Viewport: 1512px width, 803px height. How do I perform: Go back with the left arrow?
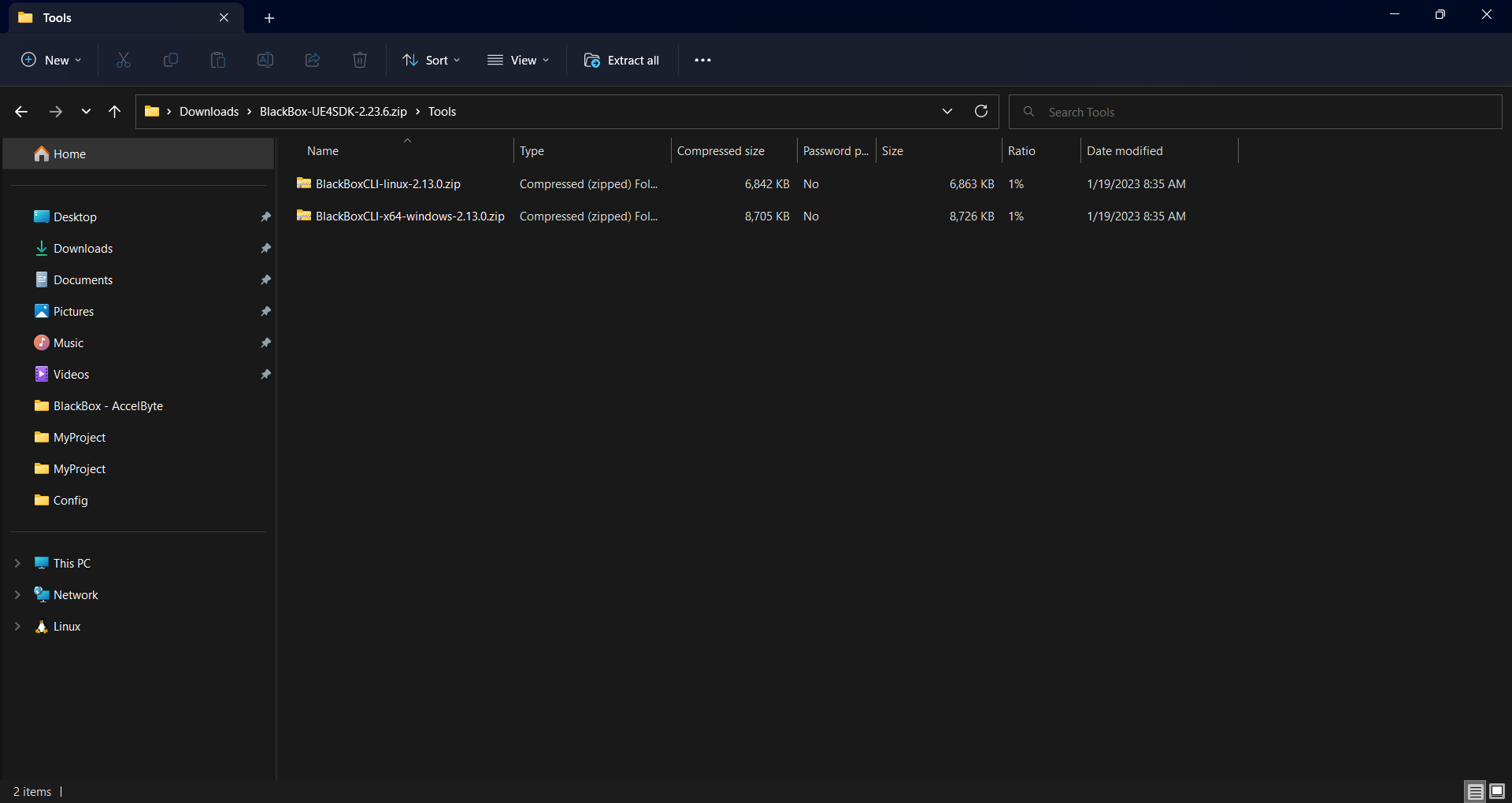click(21, 112)
